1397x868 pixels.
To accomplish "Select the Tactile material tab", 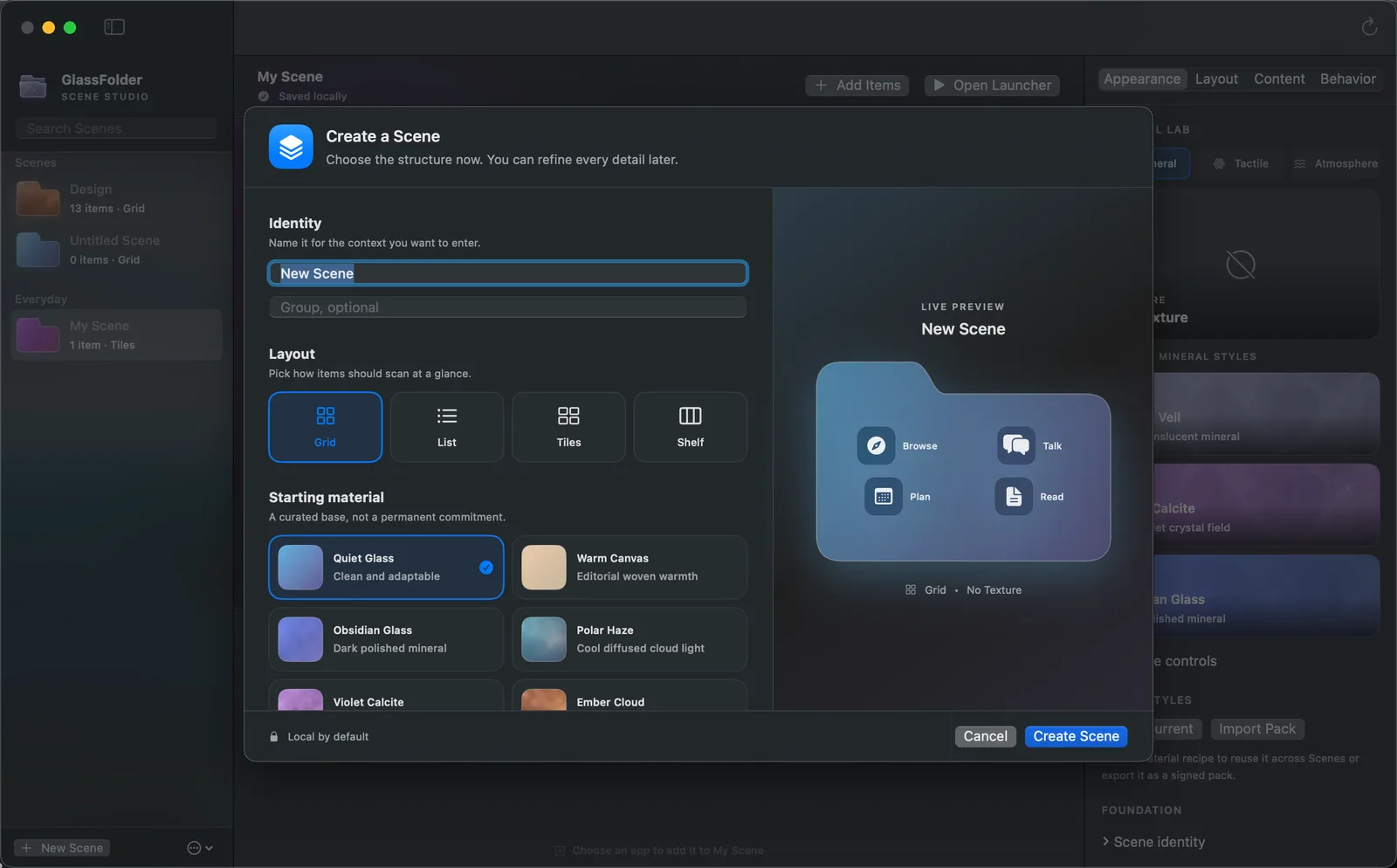I will click(x=1241, y=163).
